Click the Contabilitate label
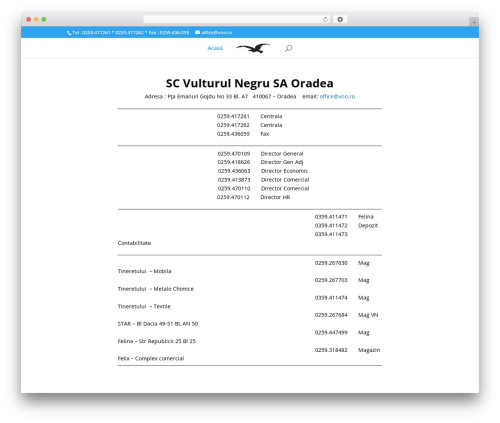500x423 pixels. (x=134, y=243)
